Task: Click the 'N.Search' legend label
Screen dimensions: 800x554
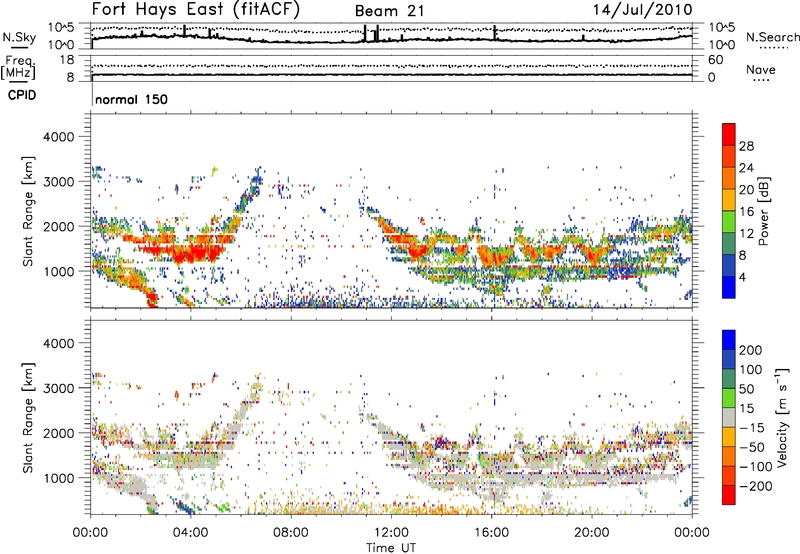Action: 772,37
